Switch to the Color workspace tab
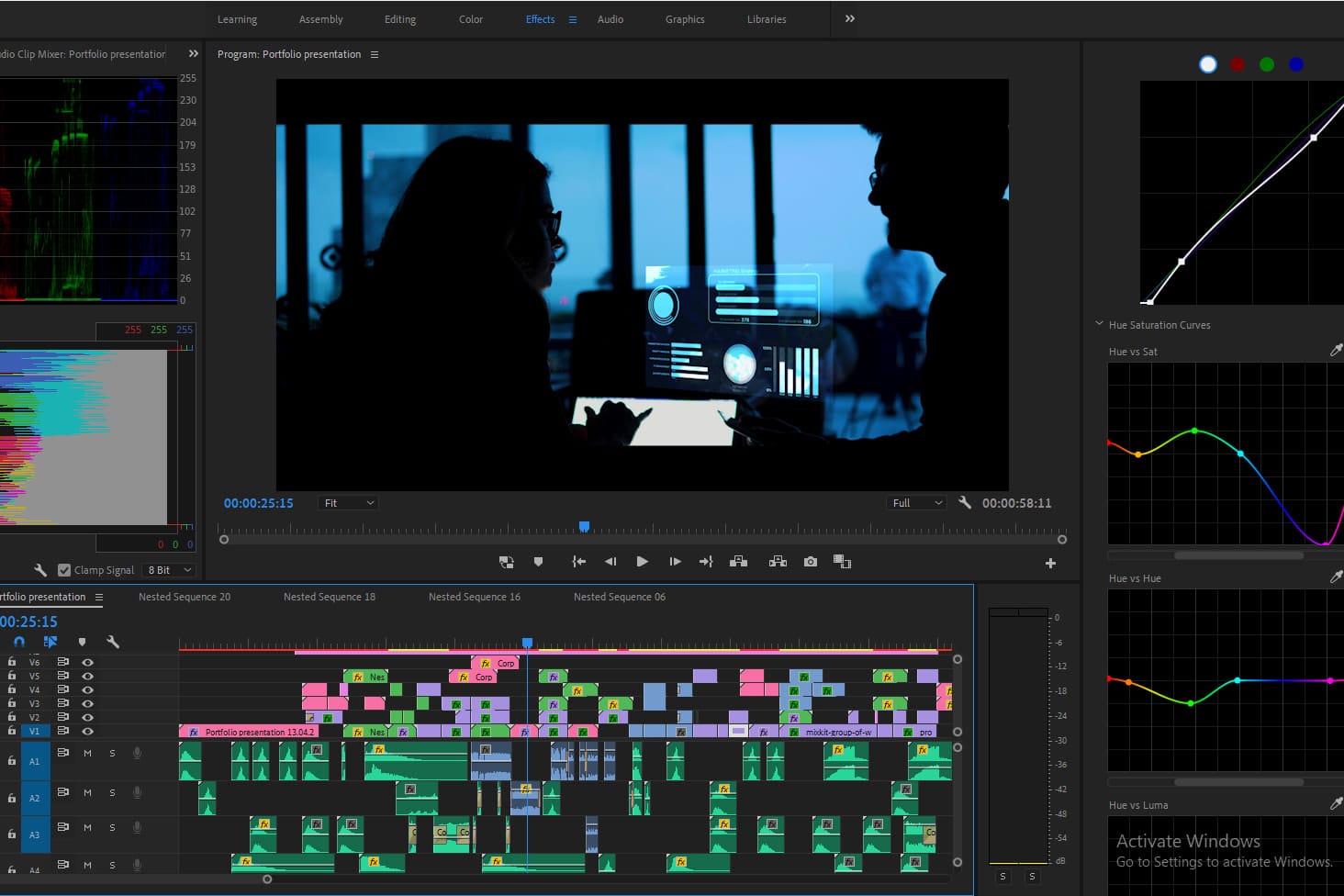This screenshot has height=896, width=1344. click(x=470, y=19)
